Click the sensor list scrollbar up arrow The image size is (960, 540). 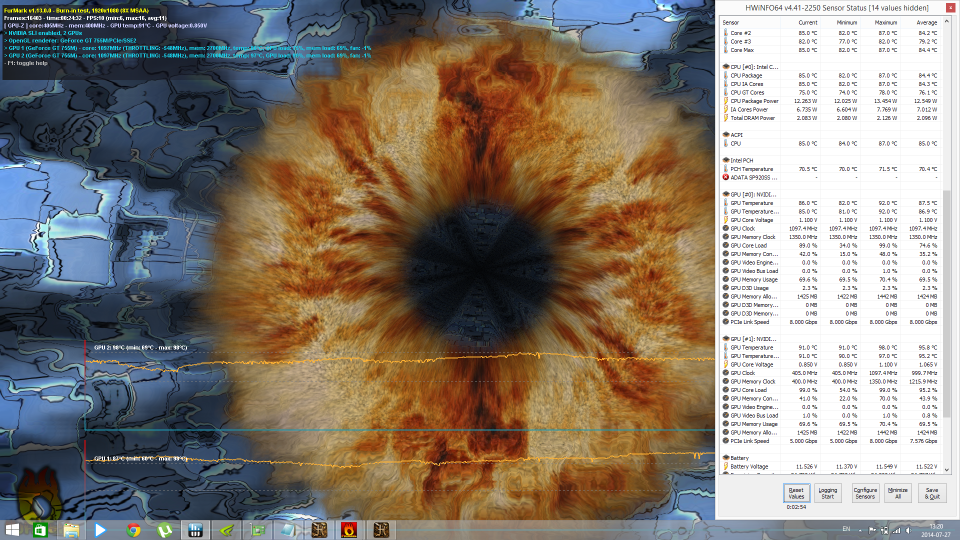[947, 21]
